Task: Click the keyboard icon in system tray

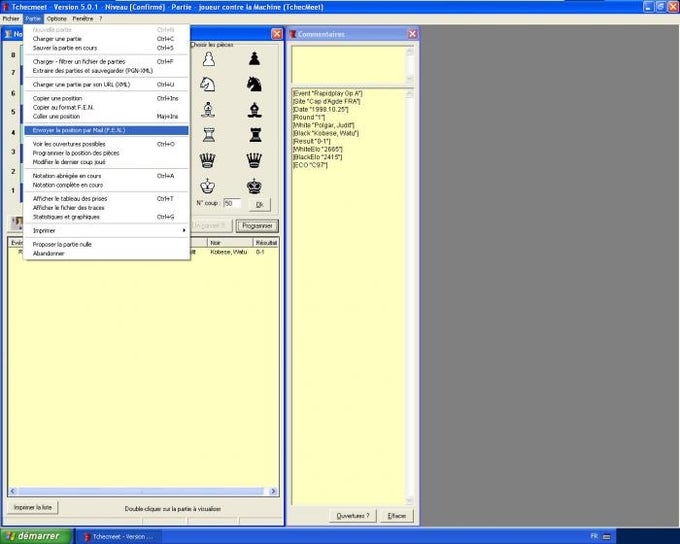Action: coord(607,537)
